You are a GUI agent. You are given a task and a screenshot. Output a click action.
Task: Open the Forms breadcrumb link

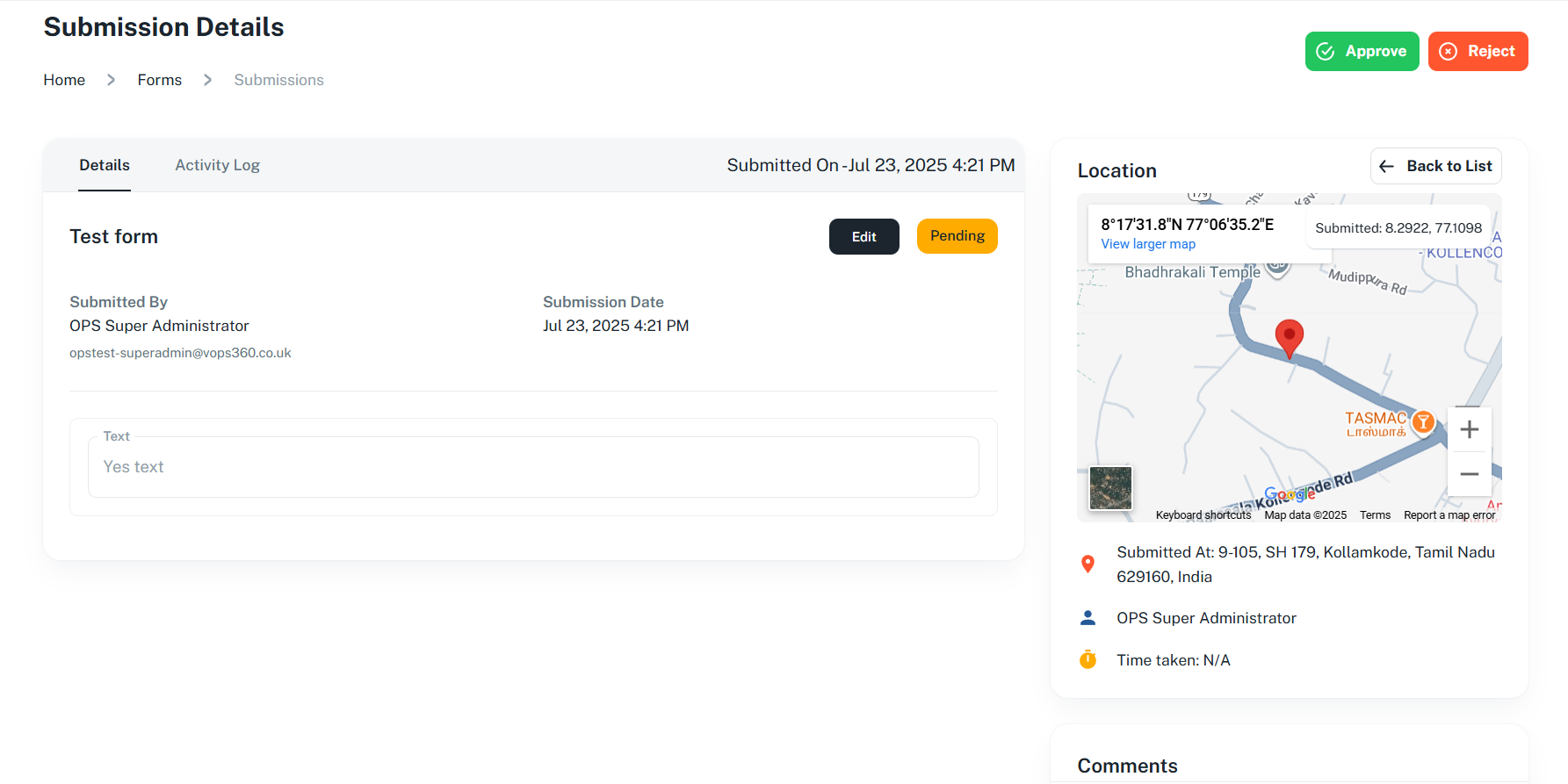click(159, 80)
